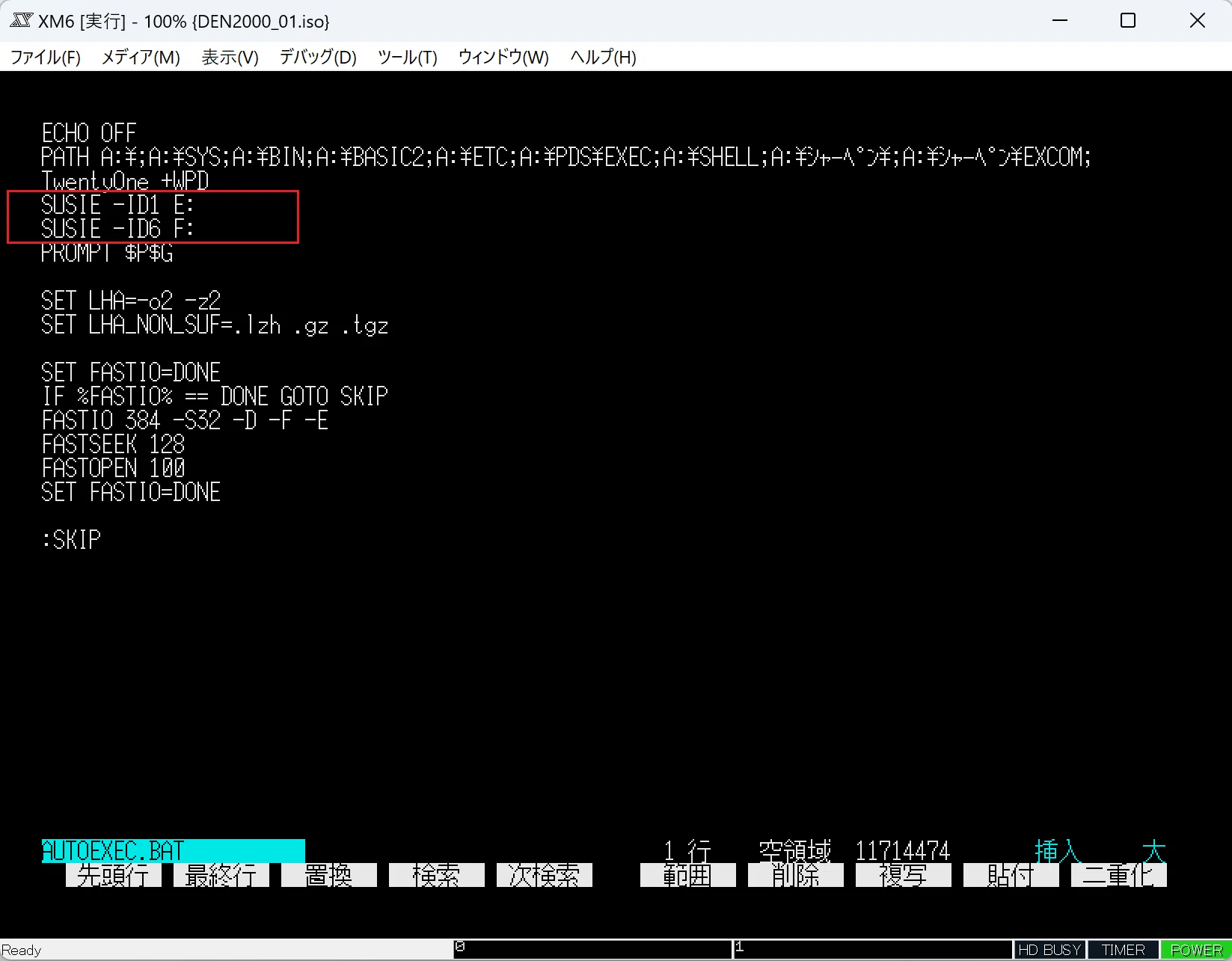The height and width of the screenshot is (961, 1232).
Task: Click the FASTSEEK 128 line
Action: [x=113, y=444]
